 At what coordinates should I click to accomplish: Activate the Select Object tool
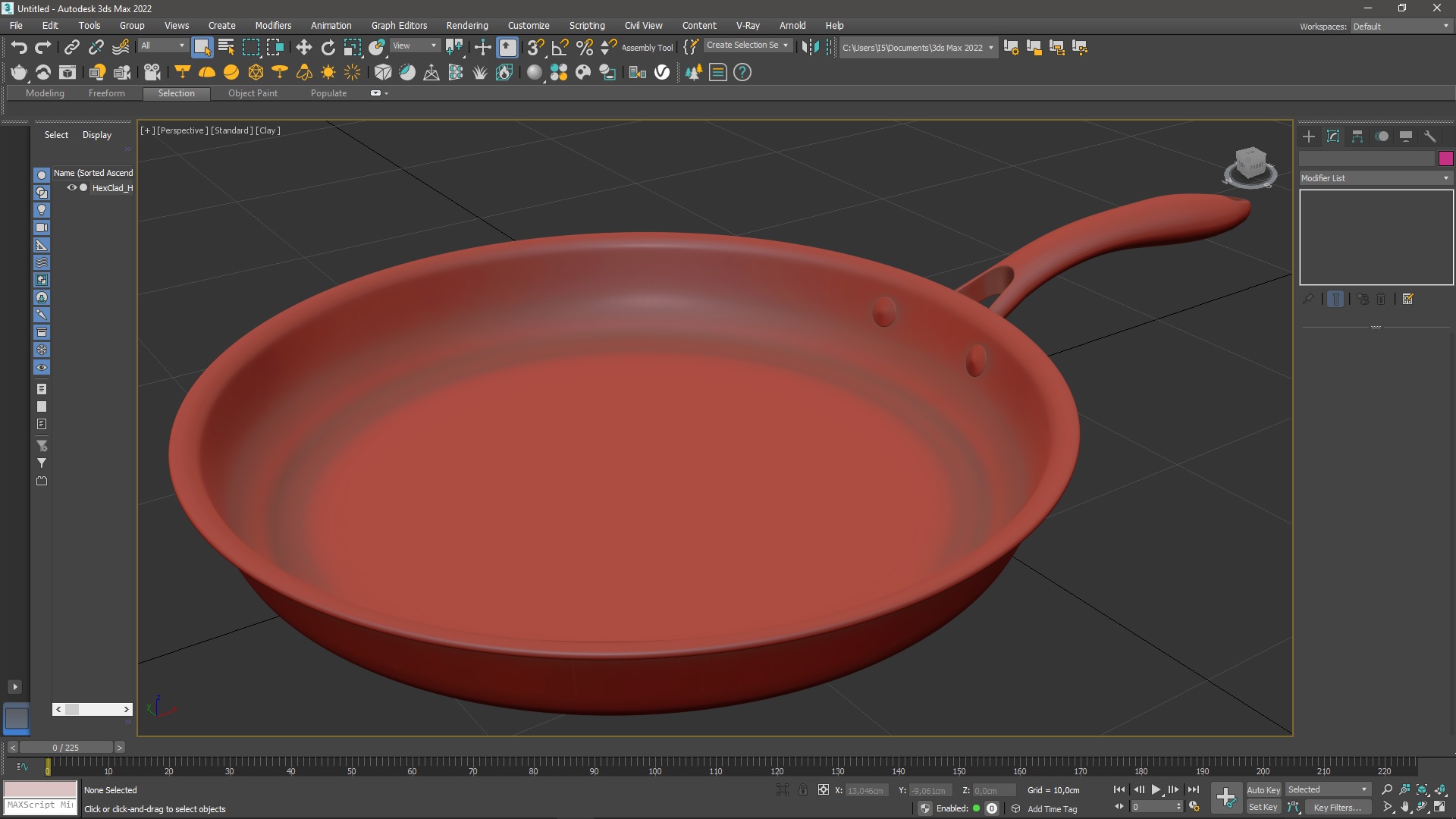(x=202, y=48)
